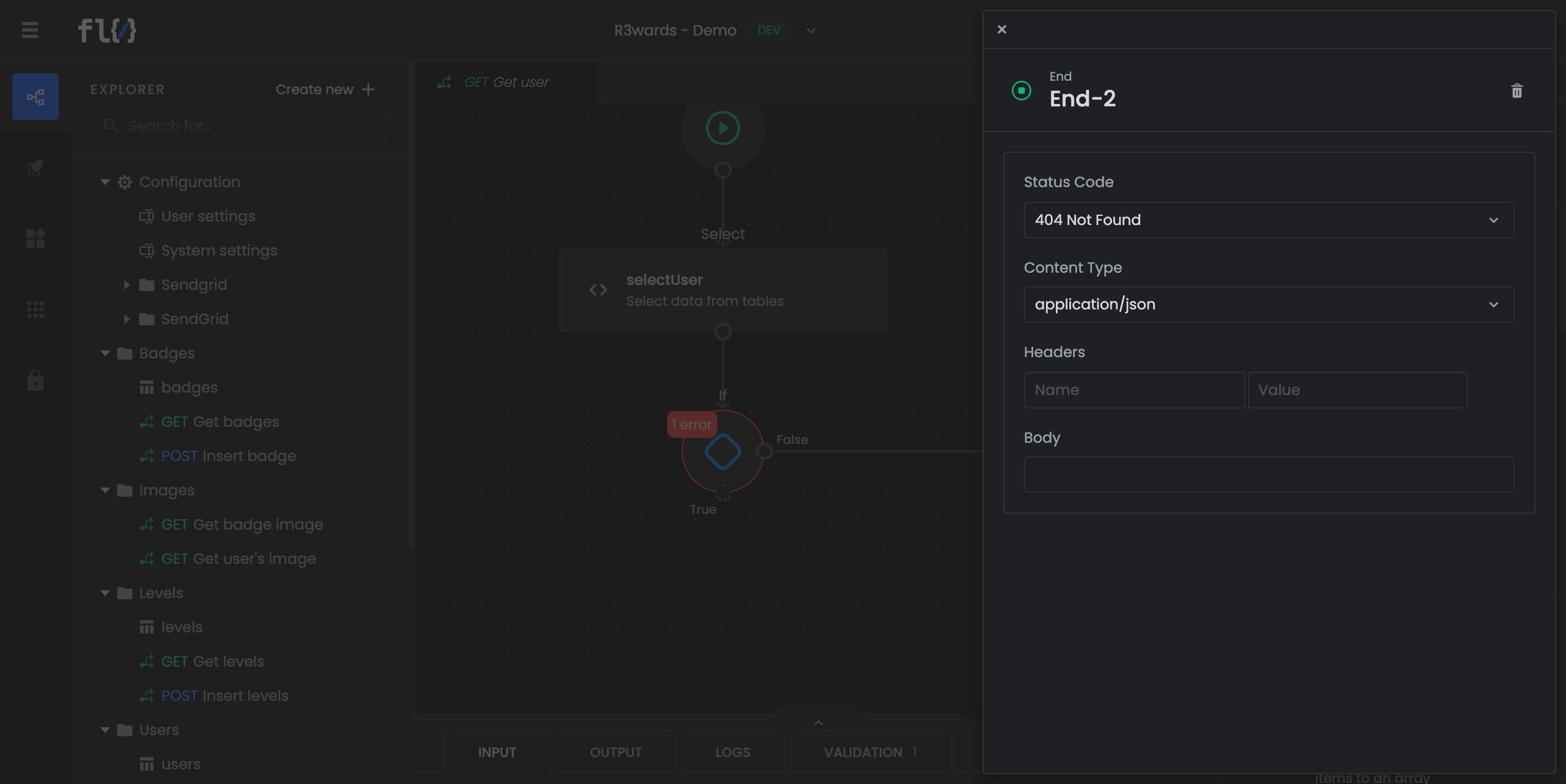Click the Start play node on canvas

click(722, 128)
